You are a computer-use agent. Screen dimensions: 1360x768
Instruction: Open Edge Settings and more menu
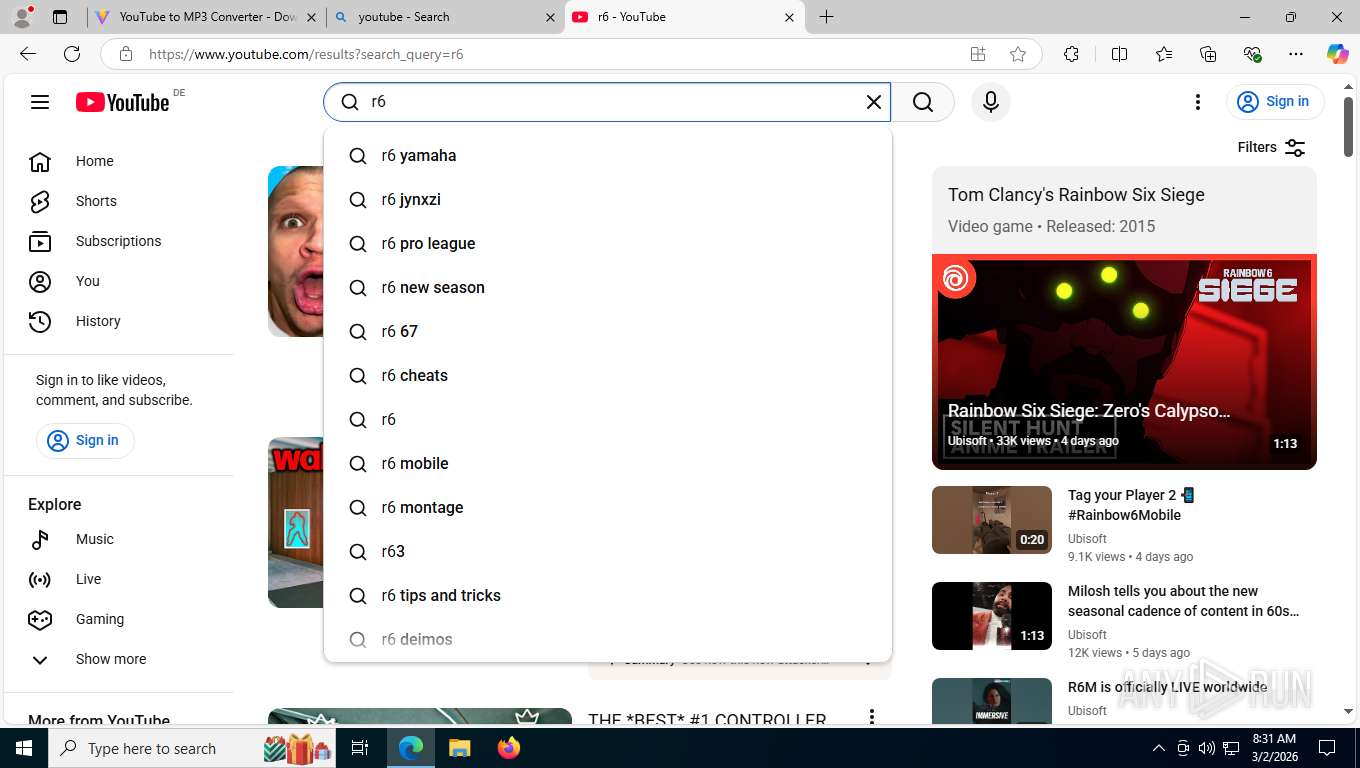[1296, 55]
